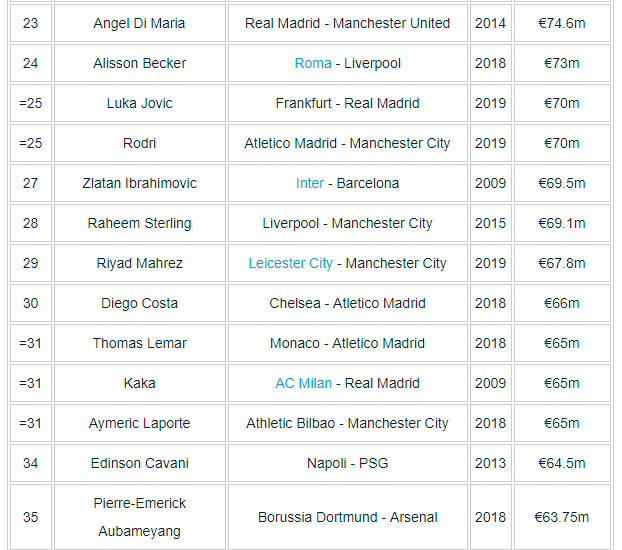Select the Kaka name cell
The height and width of the screenshot is (550, 622).
(x=139, y=383)
